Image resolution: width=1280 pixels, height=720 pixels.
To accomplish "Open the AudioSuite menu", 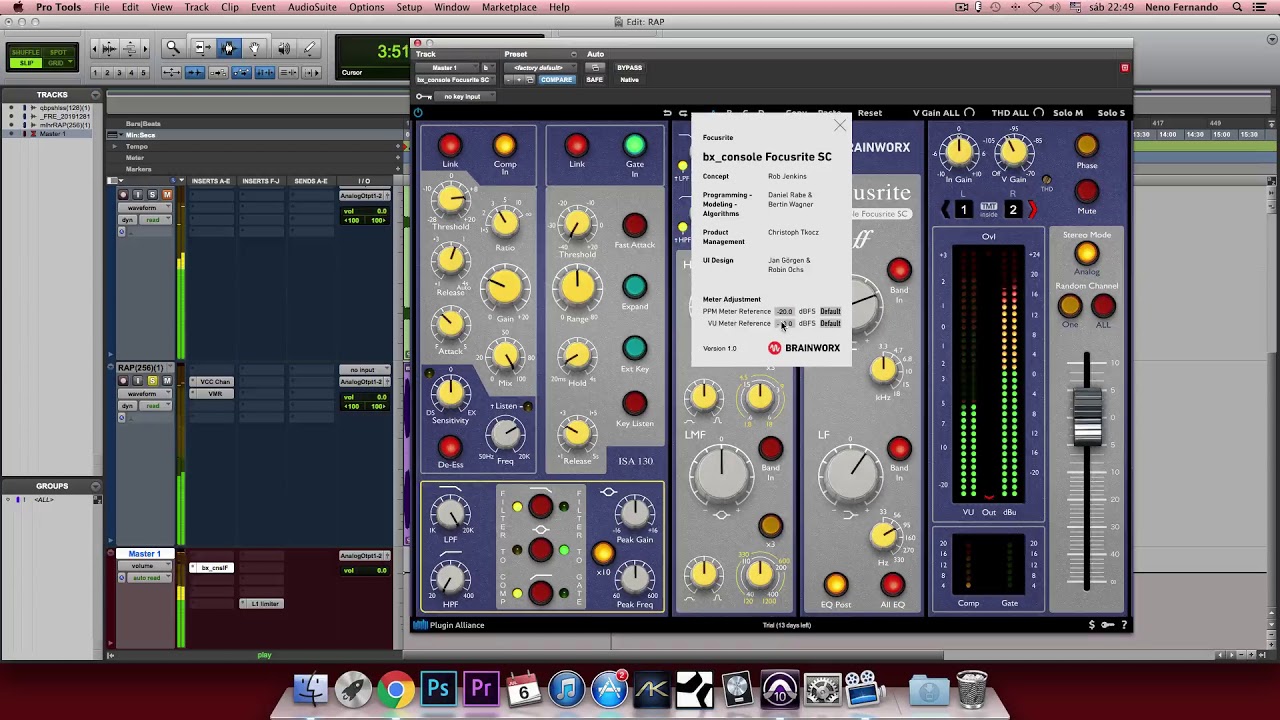I will [312, 7].
